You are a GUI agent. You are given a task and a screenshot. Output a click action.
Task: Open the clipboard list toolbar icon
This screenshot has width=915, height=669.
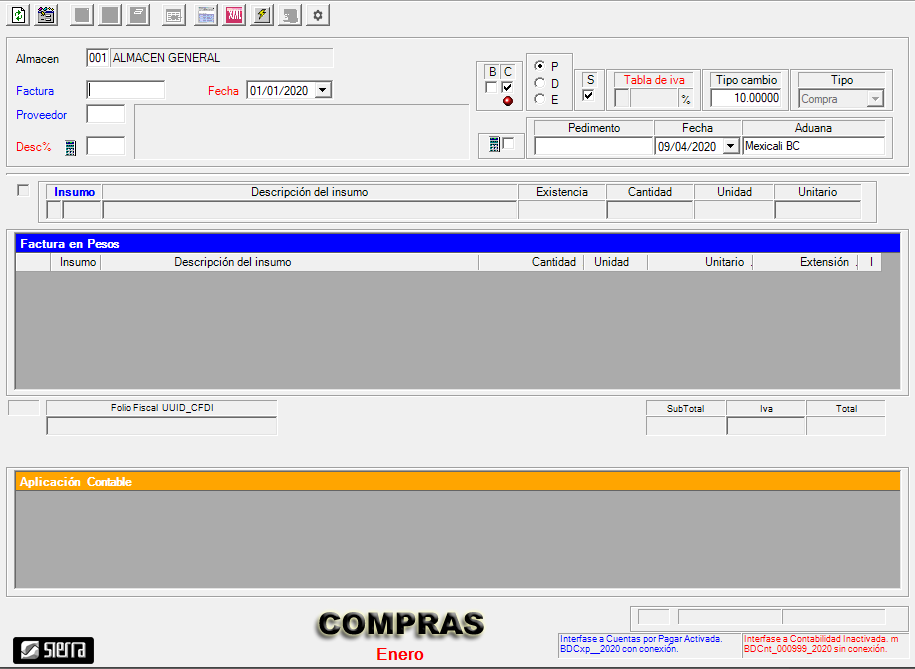point(46,15)
